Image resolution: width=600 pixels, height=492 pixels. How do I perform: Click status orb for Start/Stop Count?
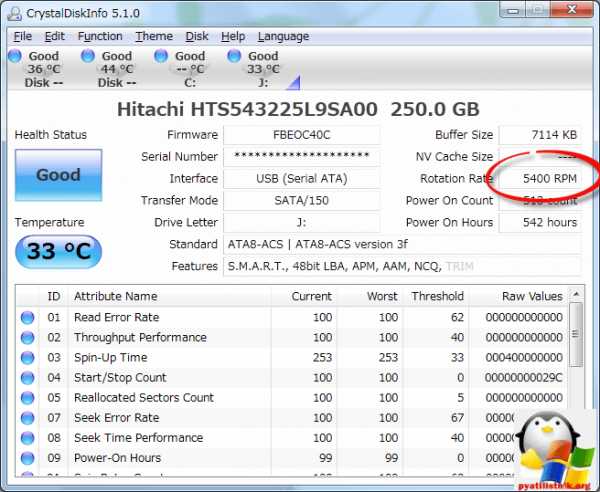pyautogui.click(x=28, y=378)
